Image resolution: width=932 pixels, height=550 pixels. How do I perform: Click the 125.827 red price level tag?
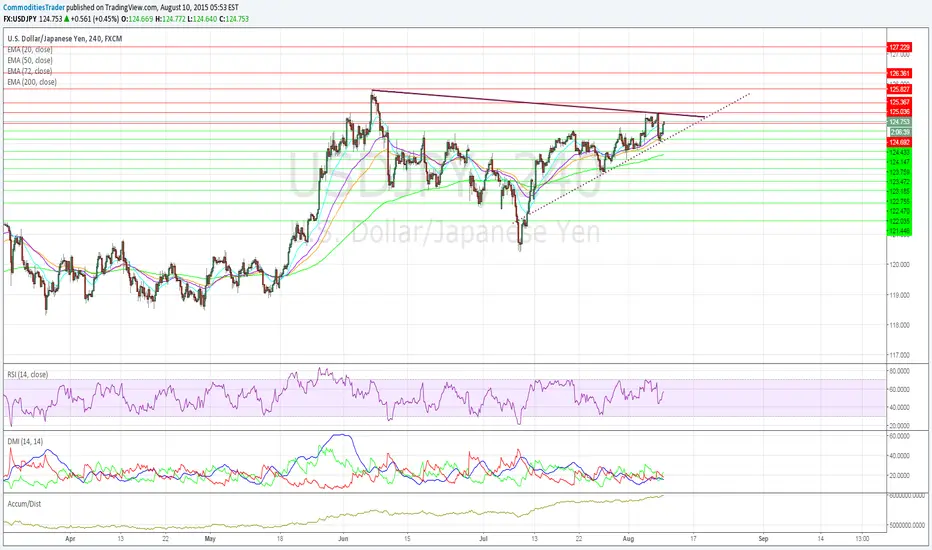pos(899,89)
